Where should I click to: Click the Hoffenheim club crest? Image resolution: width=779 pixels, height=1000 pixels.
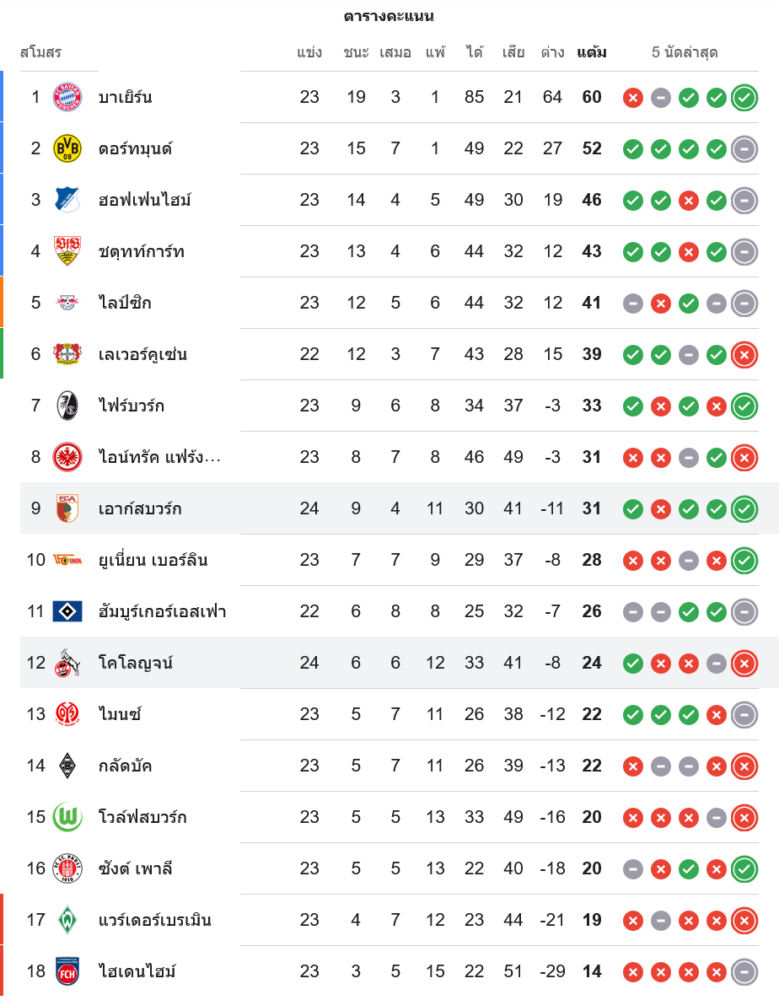(67, 200)
